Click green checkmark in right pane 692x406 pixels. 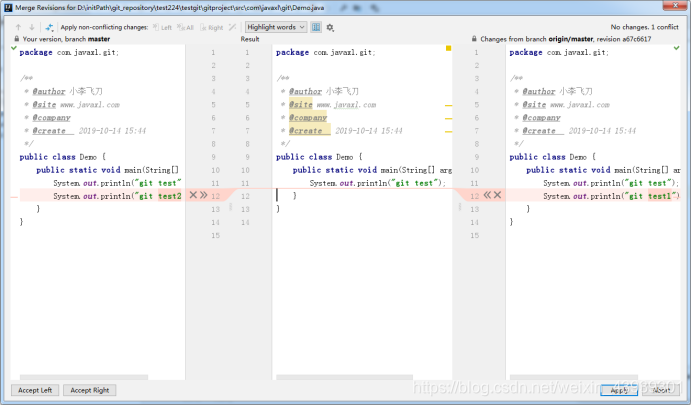[x=677, y=48]
